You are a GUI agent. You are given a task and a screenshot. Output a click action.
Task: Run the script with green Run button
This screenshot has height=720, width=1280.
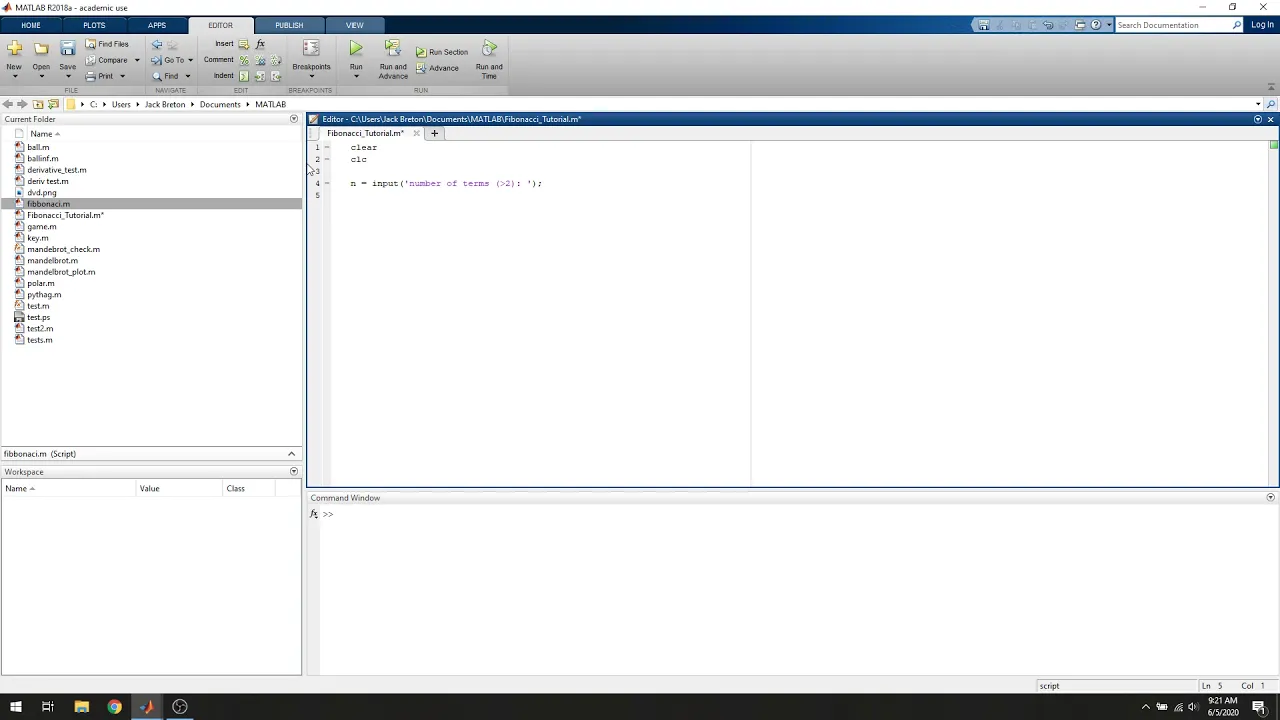click(x=356, y=48)
